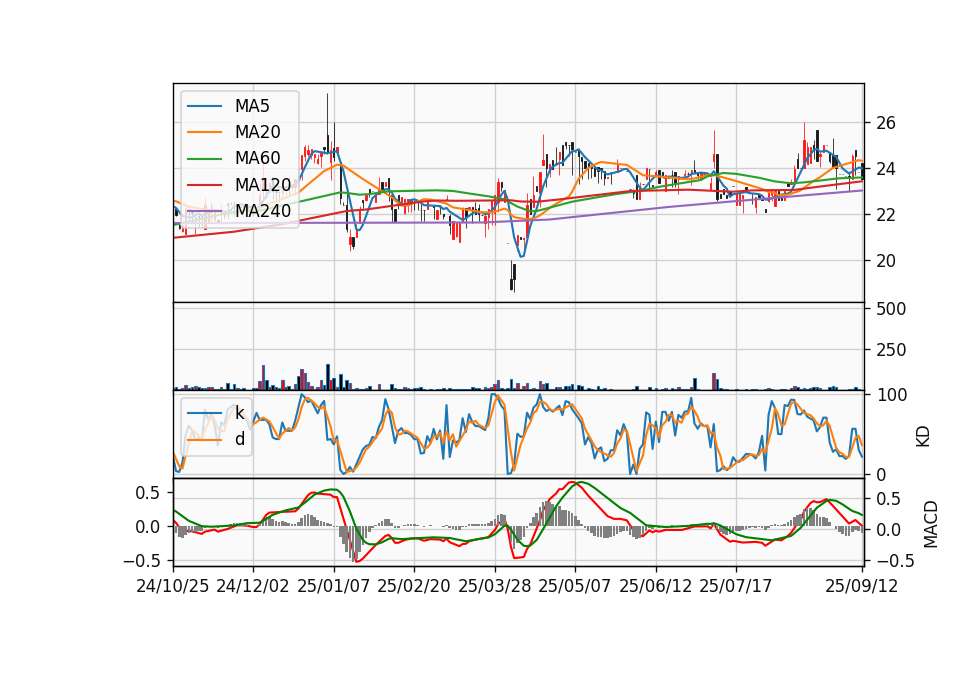Click the KD axis value 100
Image resolution: width=960 pixels, height=690 pixels.
pyautogui.click(x=891, y=396)
